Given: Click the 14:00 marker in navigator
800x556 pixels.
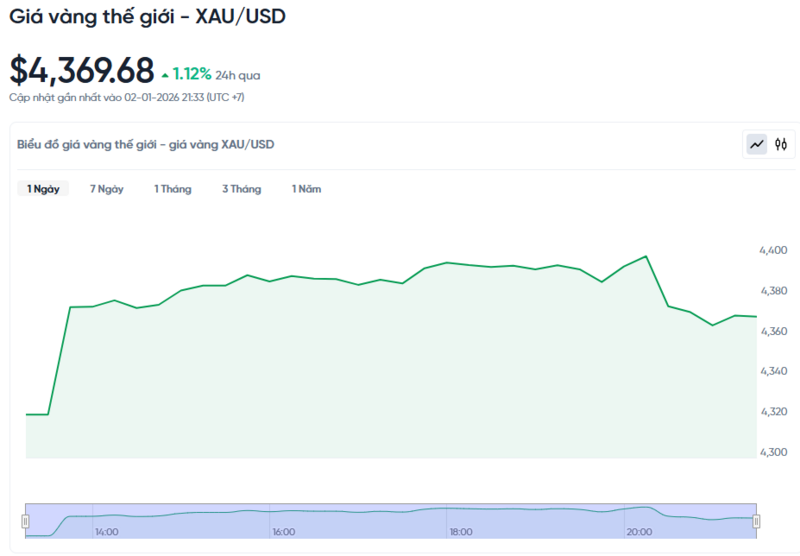Looking at the screenshot, I should click(x=106, y=532).
